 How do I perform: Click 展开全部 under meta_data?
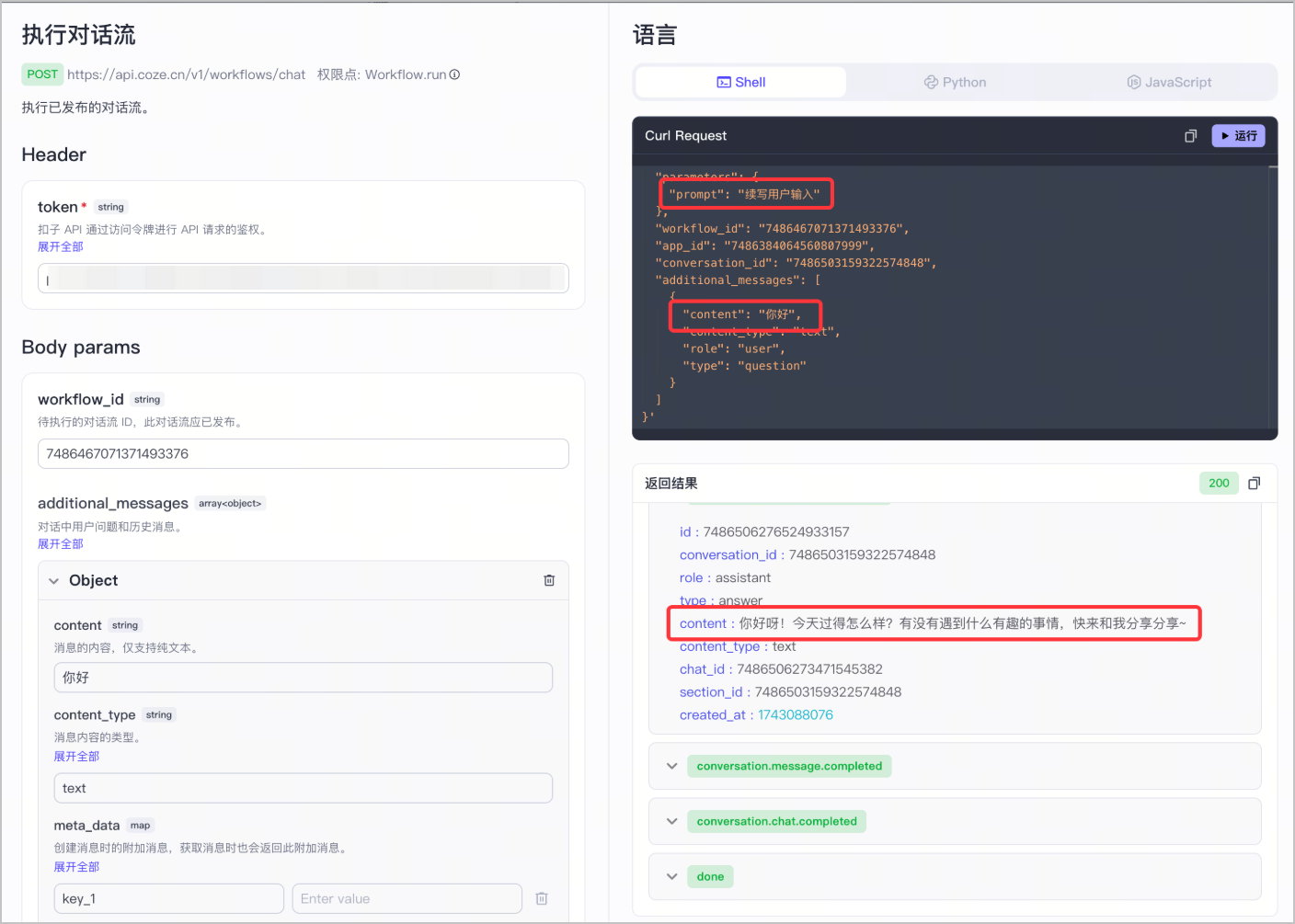tap(76, 866)
